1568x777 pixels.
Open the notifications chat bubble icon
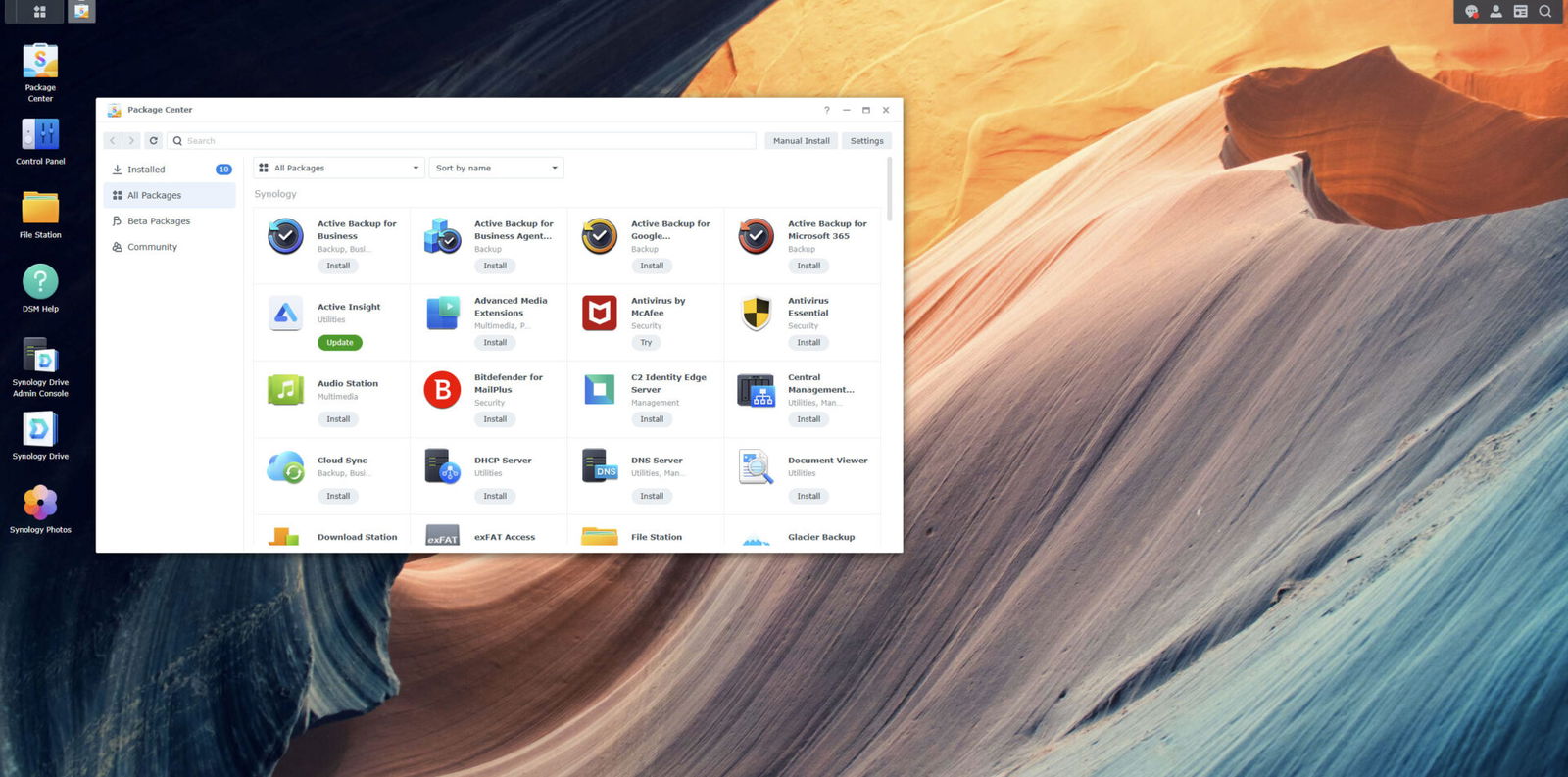tap(1471, 12)
